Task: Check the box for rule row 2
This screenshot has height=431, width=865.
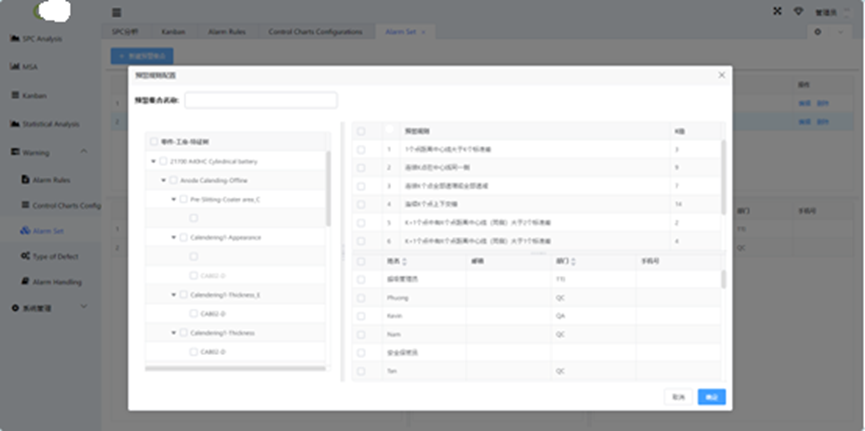Action: point(361,168)
